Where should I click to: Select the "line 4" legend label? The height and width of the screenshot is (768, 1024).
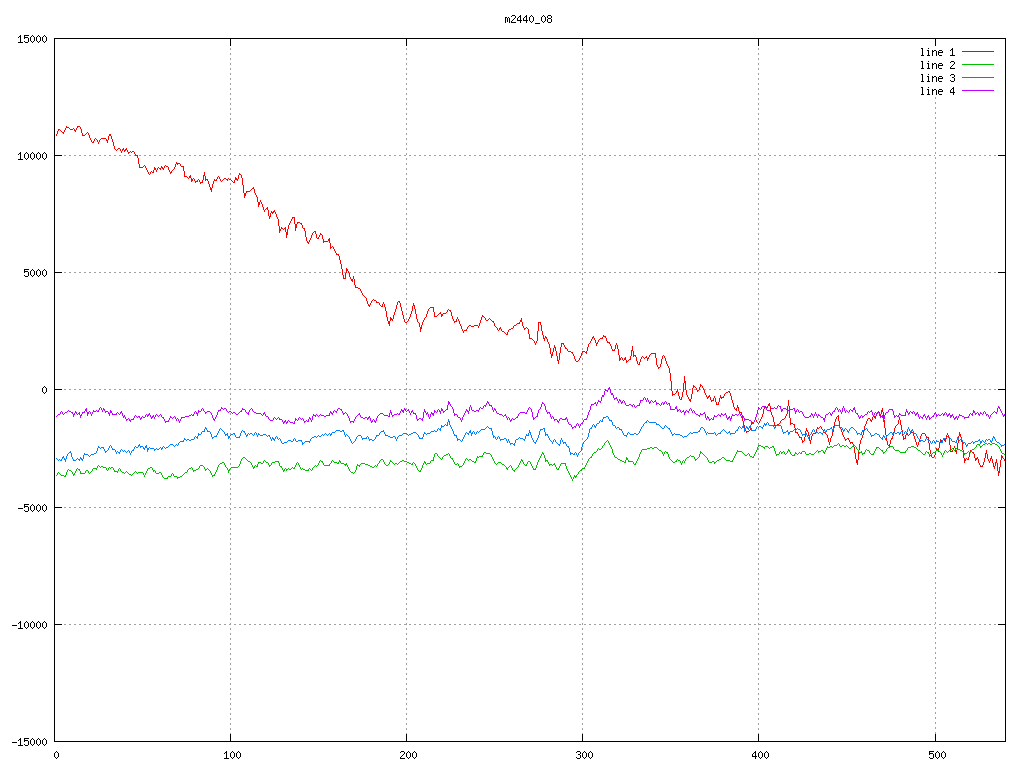(937, 91)
